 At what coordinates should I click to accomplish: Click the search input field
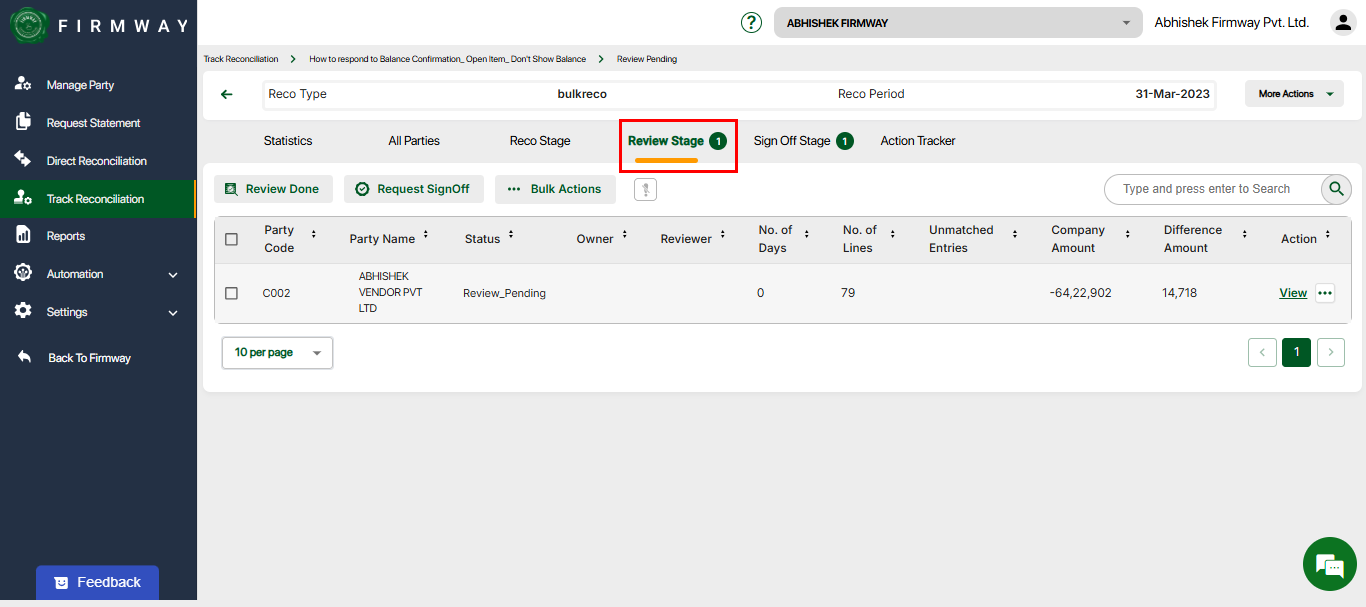tap(1210, 189)
